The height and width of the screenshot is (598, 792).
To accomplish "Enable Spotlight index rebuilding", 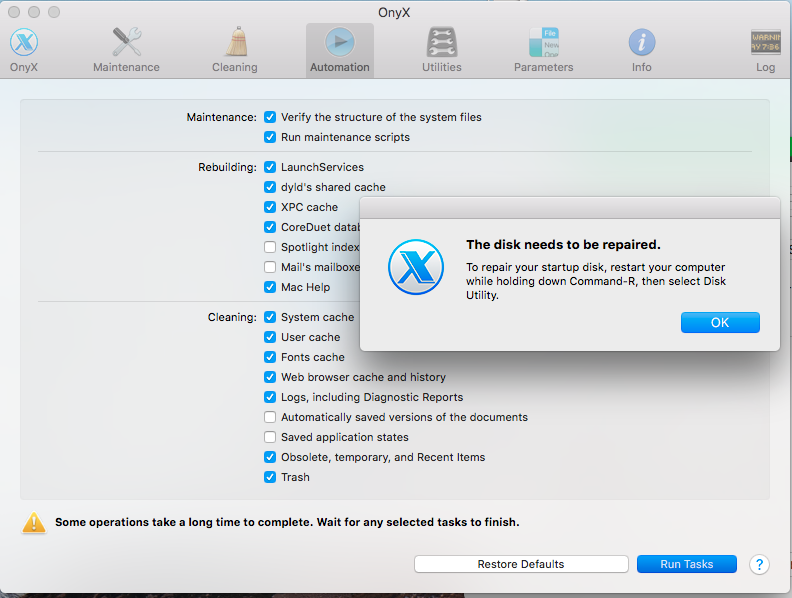I will (270, 247).
